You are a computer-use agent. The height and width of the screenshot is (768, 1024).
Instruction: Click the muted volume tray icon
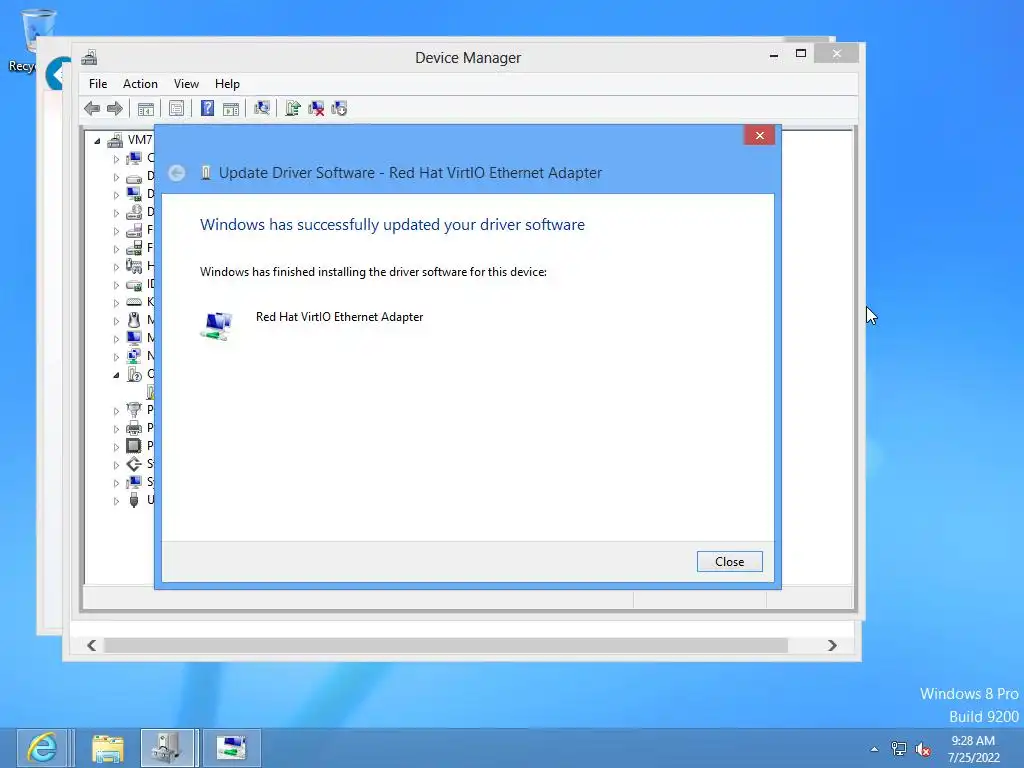point(923,749)
